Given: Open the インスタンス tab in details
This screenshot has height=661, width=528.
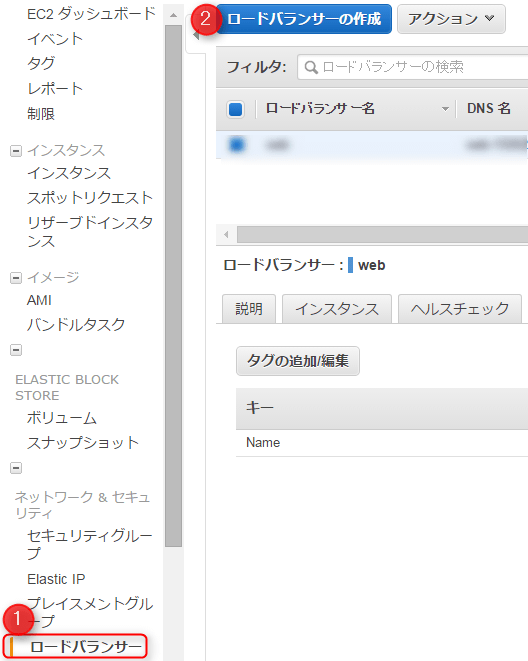Looking at the screenshot, I should (337, 309).
